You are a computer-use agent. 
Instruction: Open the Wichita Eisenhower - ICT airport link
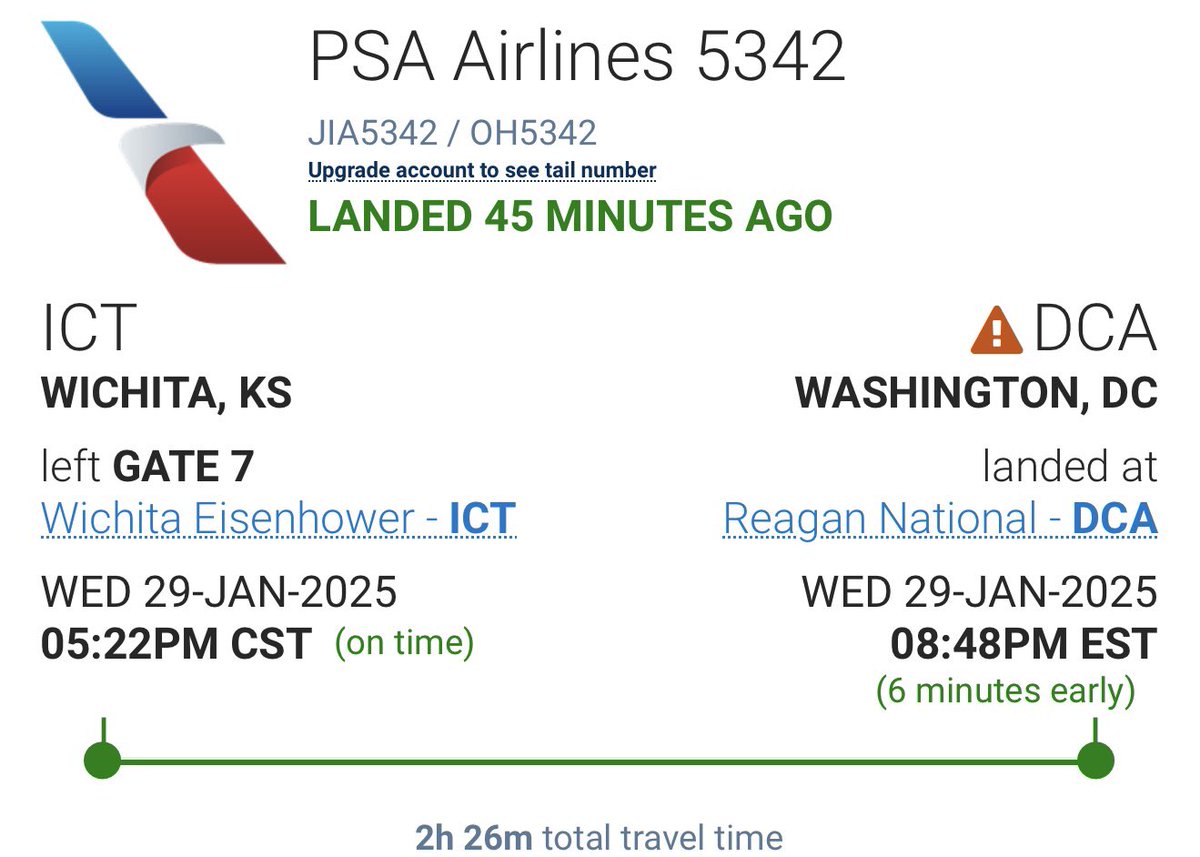278,518
